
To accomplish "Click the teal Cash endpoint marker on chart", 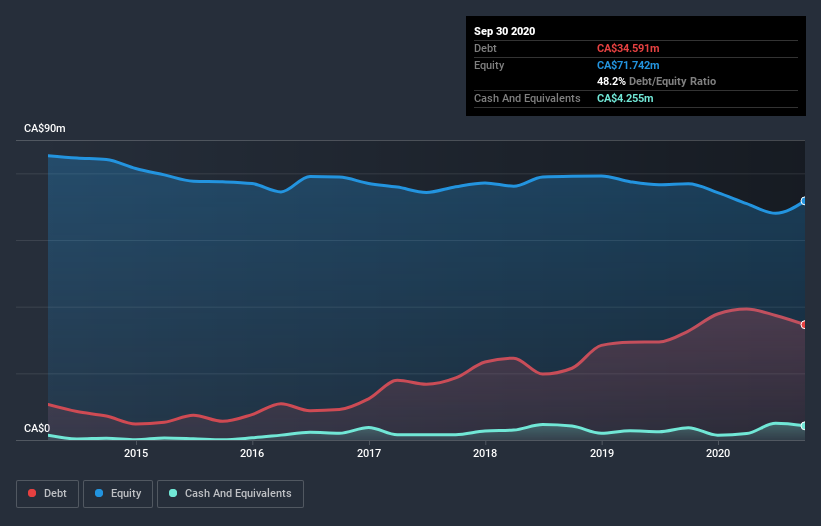I will [x=803, y=426].
